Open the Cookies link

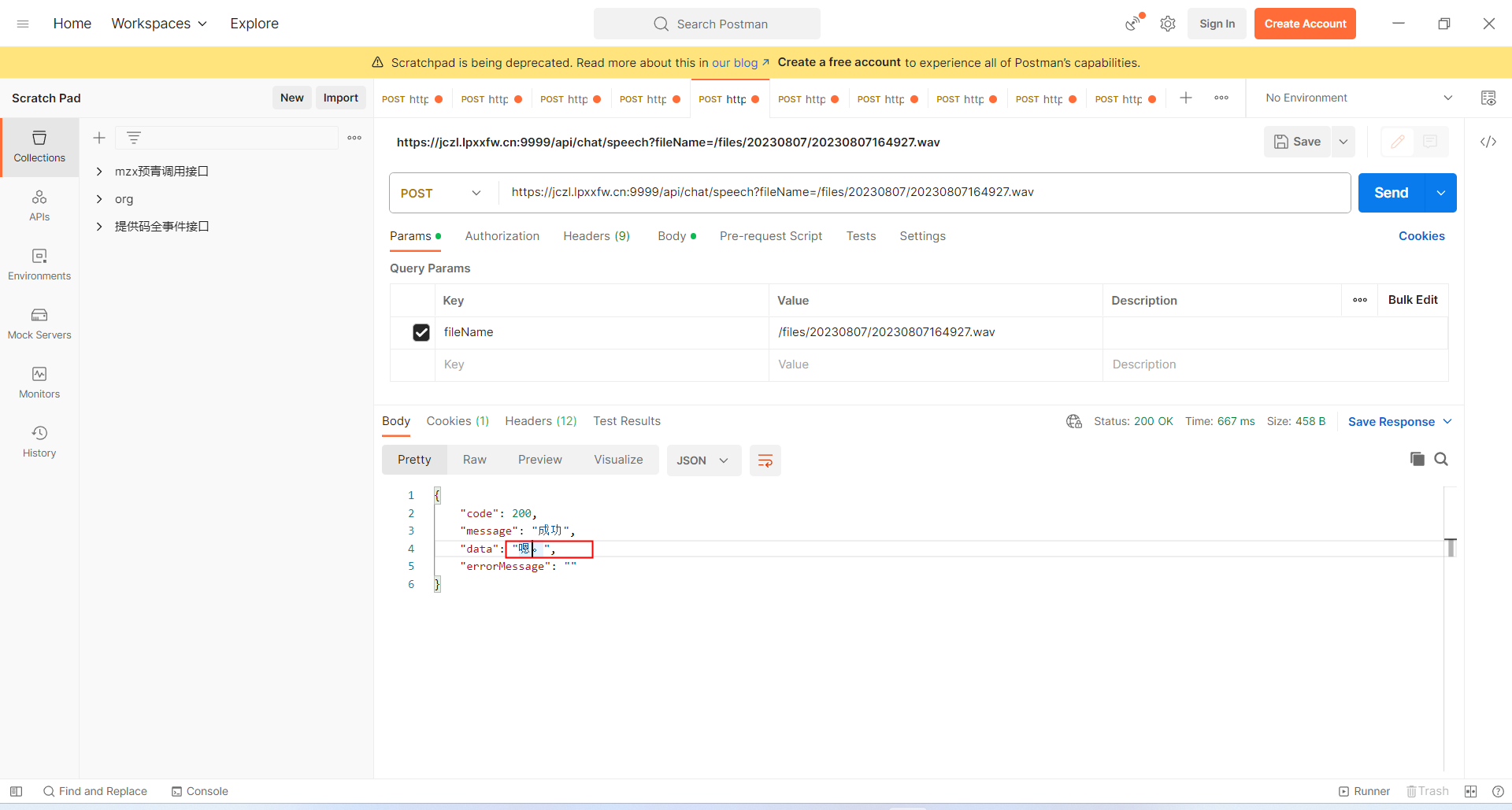pyautogui.click(x=1421, y=236)
